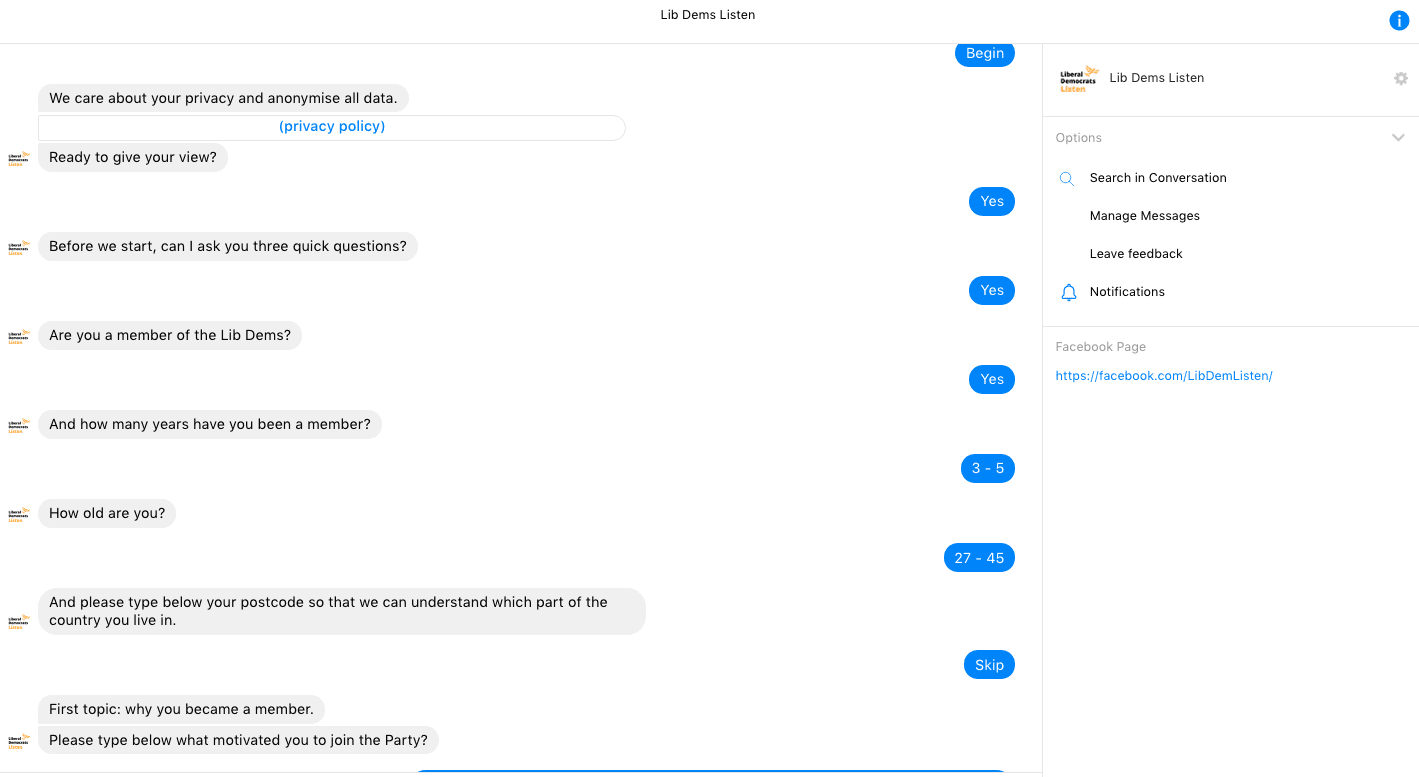Click the blue info icon in top bar
Viewport: 1419px width, 777px height.
pyautogui.click(x=1399, y=21)
